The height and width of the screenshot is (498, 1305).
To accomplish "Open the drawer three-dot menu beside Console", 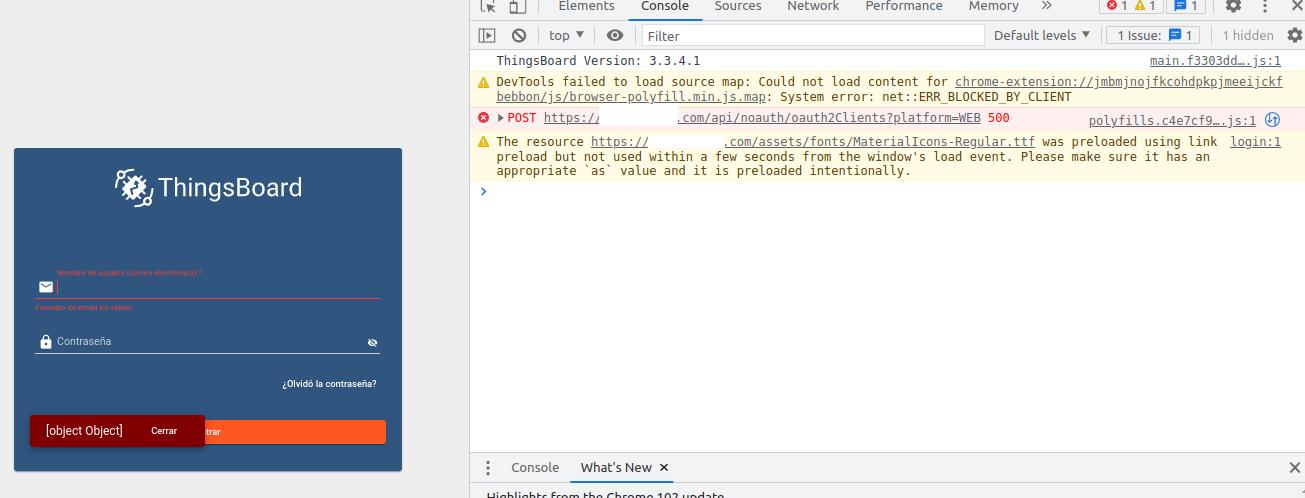I will 488,467.
